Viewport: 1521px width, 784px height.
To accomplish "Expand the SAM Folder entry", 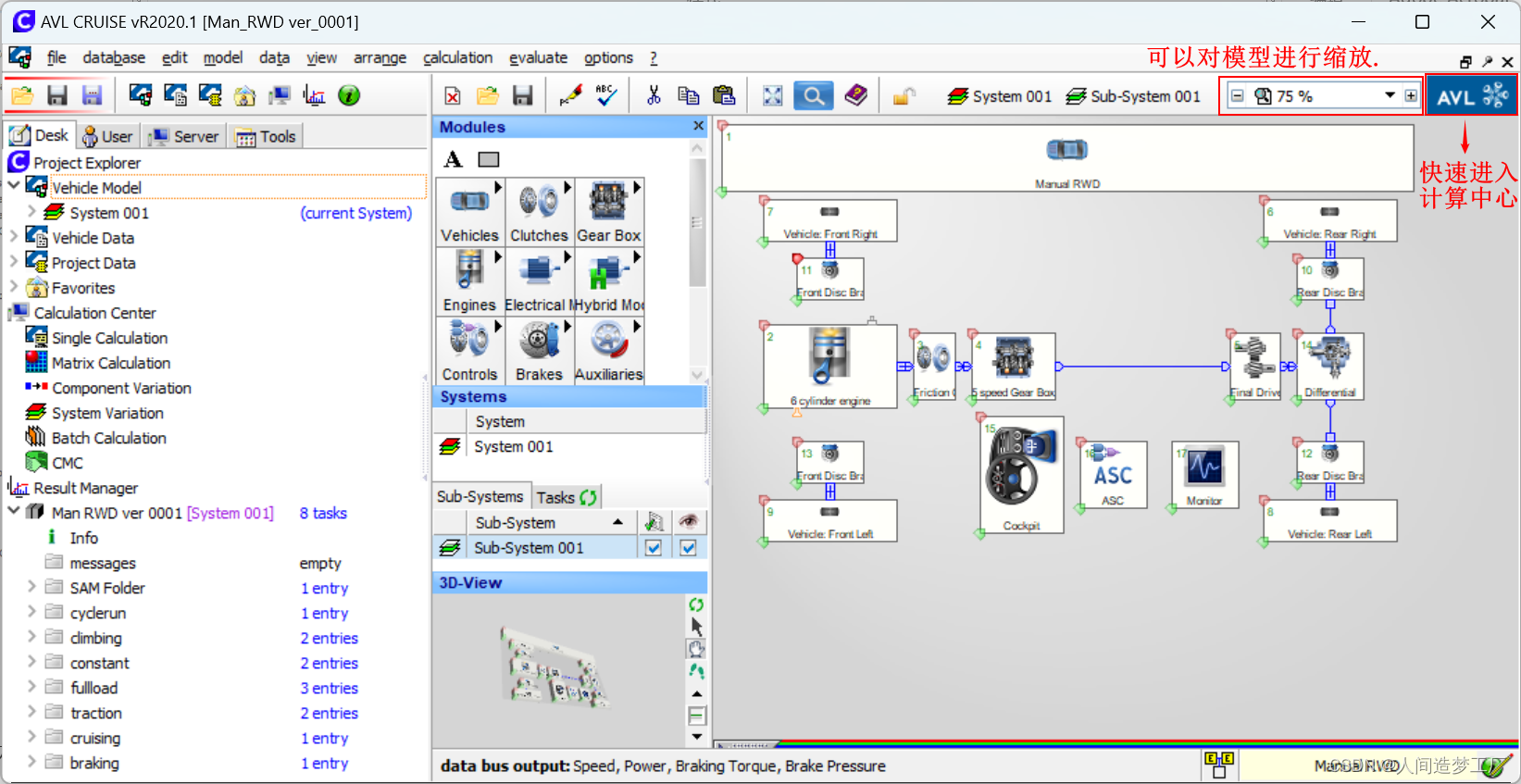I will [31, 587].
